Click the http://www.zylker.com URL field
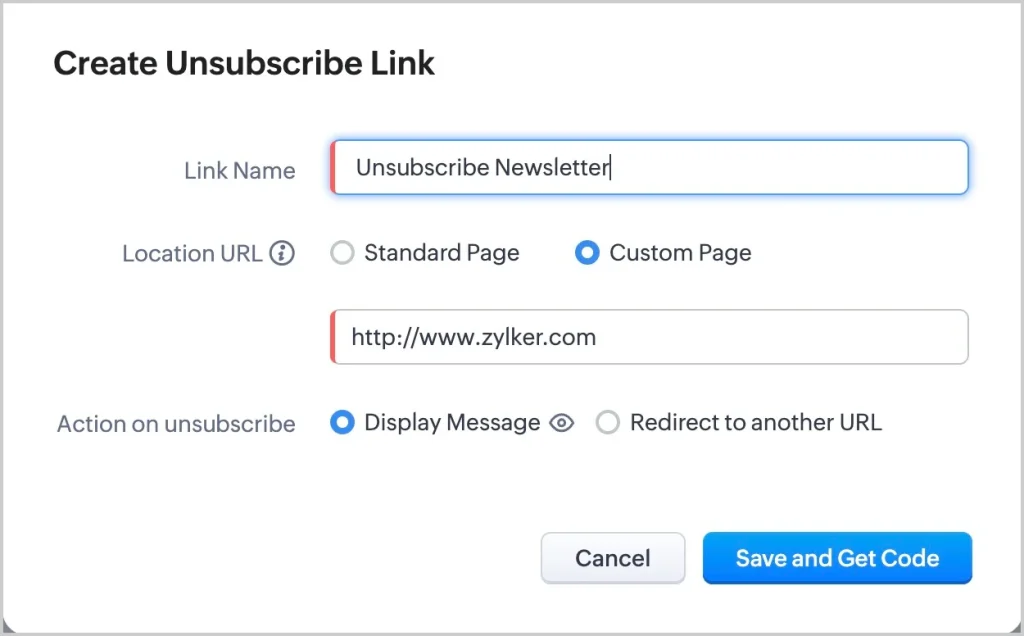This screenshot has height=636, width=1024. [x=650, y=337]
